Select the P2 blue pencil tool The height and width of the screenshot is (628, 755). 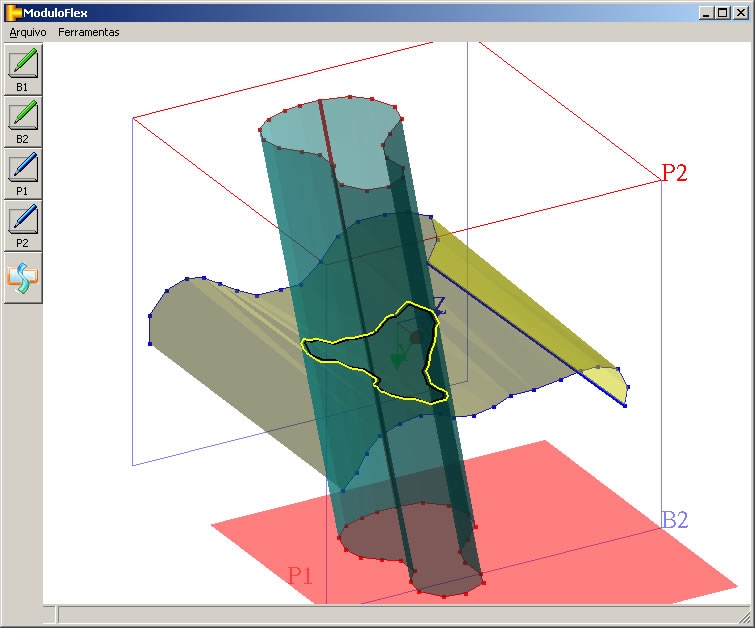(22, 217)
